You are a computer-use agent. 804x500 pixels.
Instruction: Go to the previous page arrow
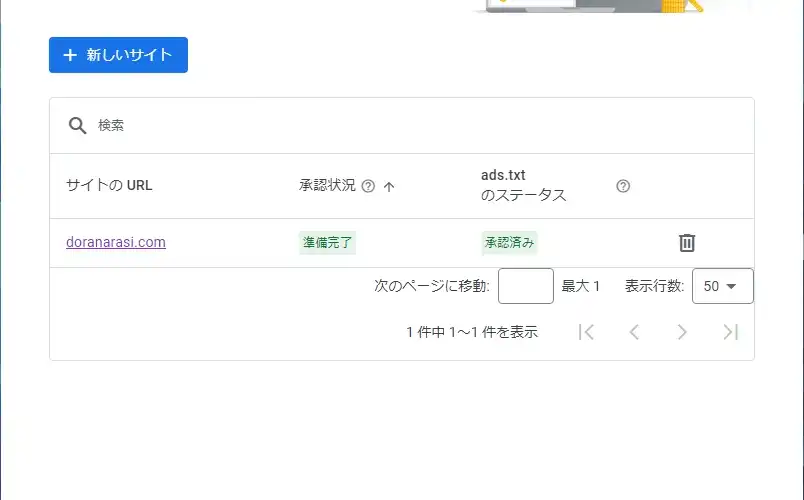(x=634, y=332)
